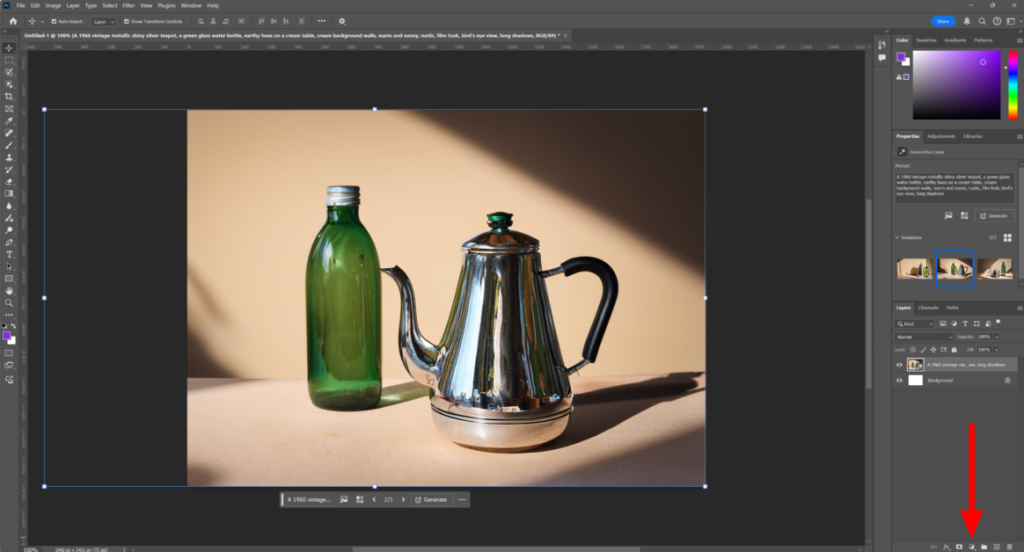
Task: Open the layer filter Kind dropdown
Action: click(914, 324)
